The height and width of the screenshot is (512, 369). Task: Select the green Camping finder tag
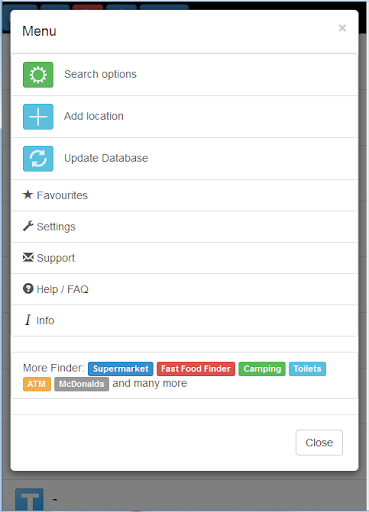tap(262, 369)
